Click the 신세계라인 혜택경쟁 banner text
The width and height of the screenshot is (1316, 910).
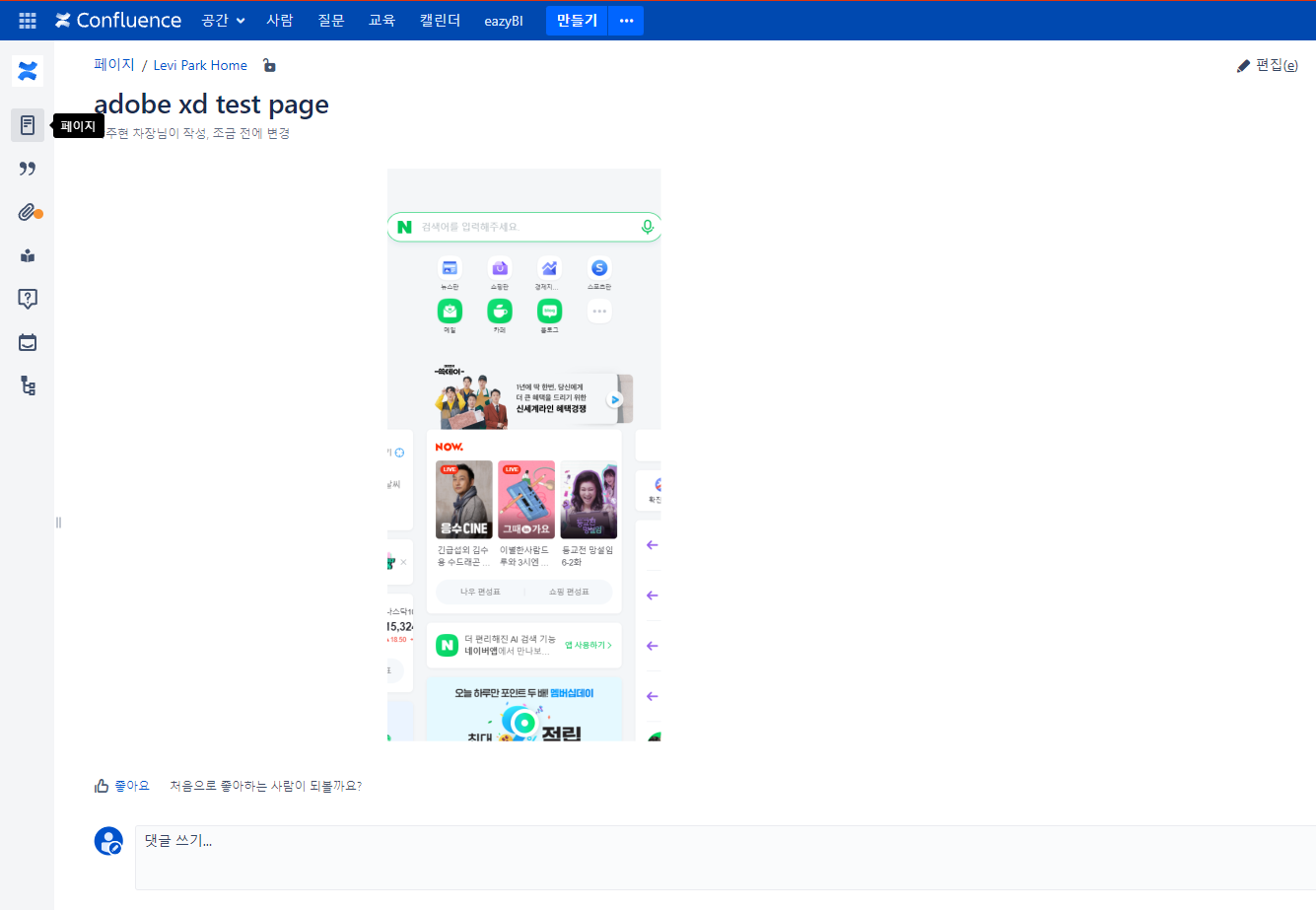click(x=551, y=408)
